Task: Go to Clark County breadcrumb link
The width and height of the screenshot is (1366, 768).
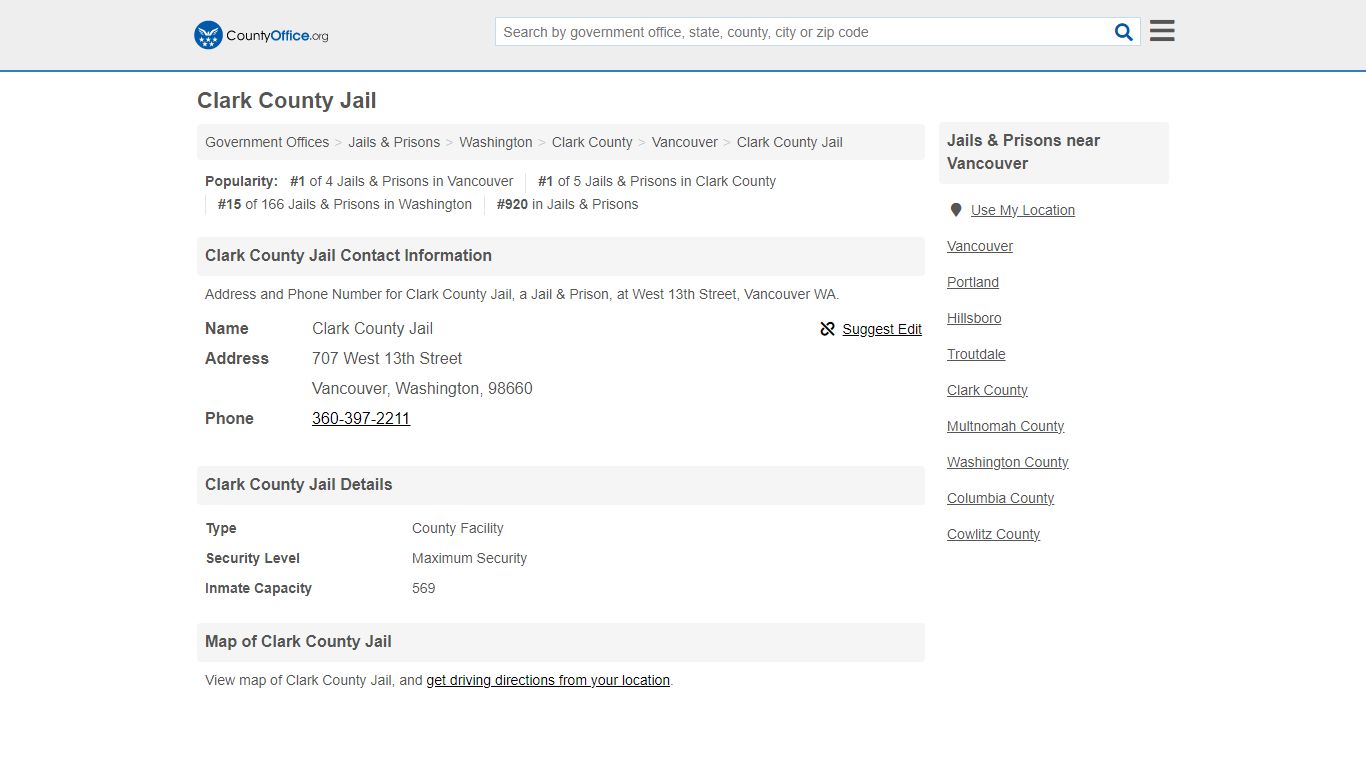Action: pos(592,142)
